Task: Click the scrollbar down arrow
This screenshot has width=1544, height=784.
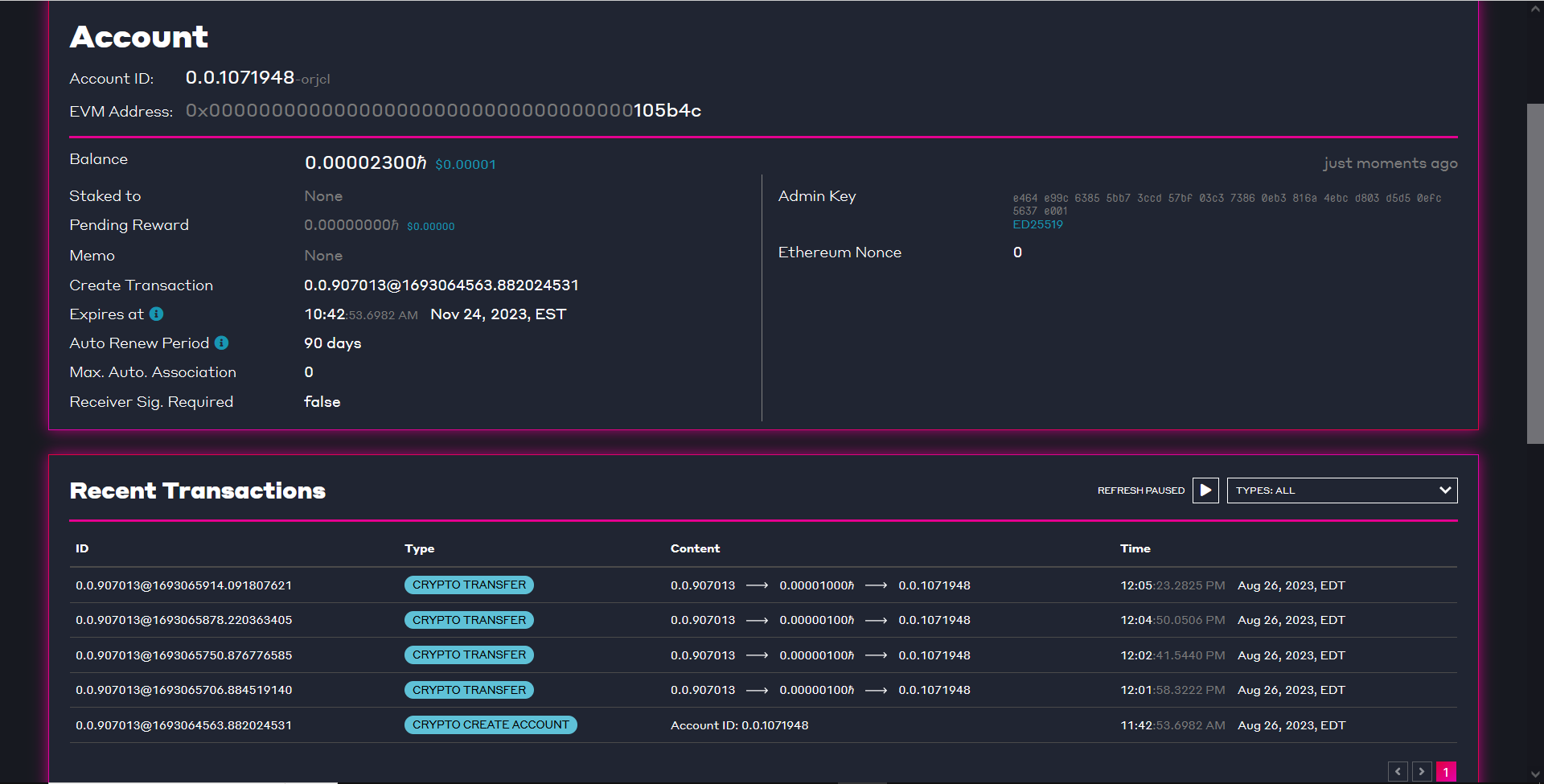Action: point(1535,775)
